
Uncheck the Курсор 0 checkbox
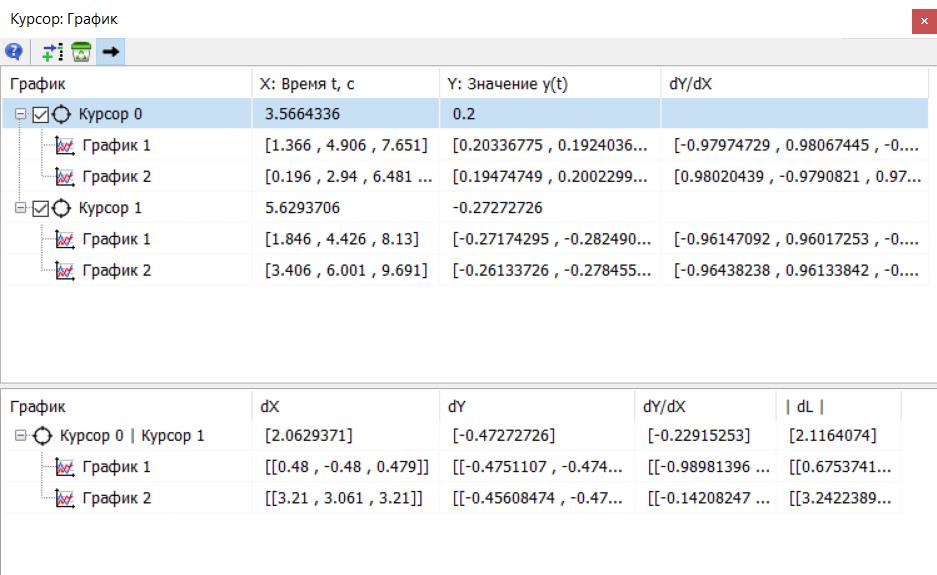click(41, 114)
